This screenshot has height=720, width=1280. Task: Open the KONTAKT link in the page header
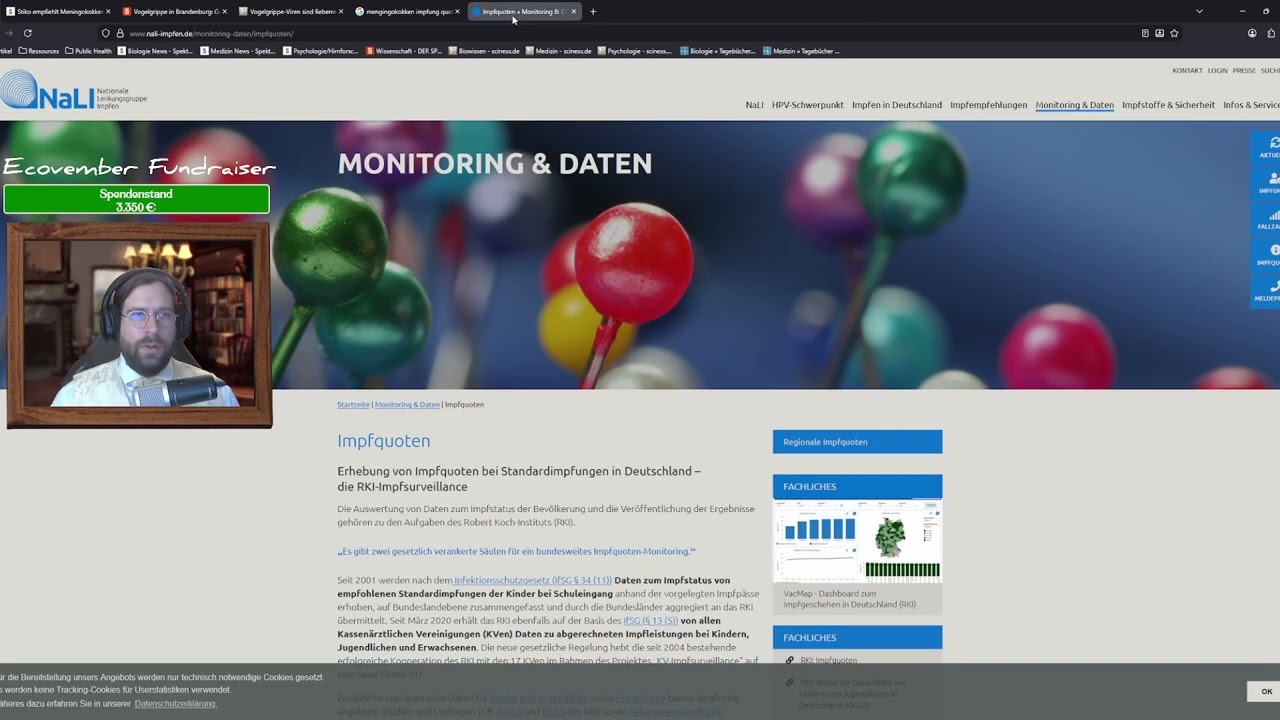(1187, 71)
